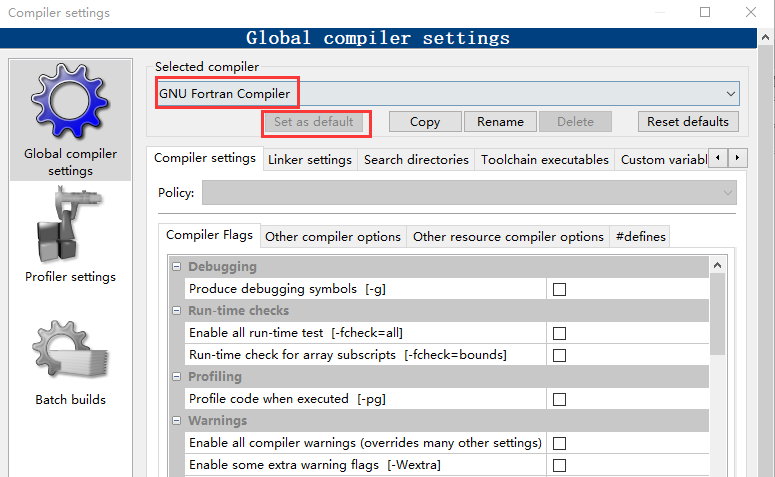The width and height of the screenshot is (775, 477).
Task: Click 'Profile code when executed' row text
Action: 287,399
